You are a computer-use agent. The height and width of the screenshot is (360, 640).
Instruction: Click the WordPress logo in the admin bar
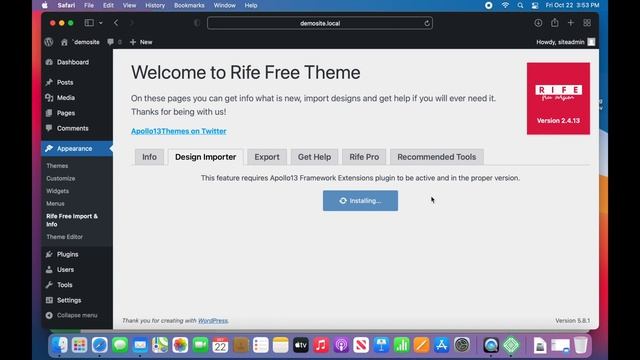49,42
